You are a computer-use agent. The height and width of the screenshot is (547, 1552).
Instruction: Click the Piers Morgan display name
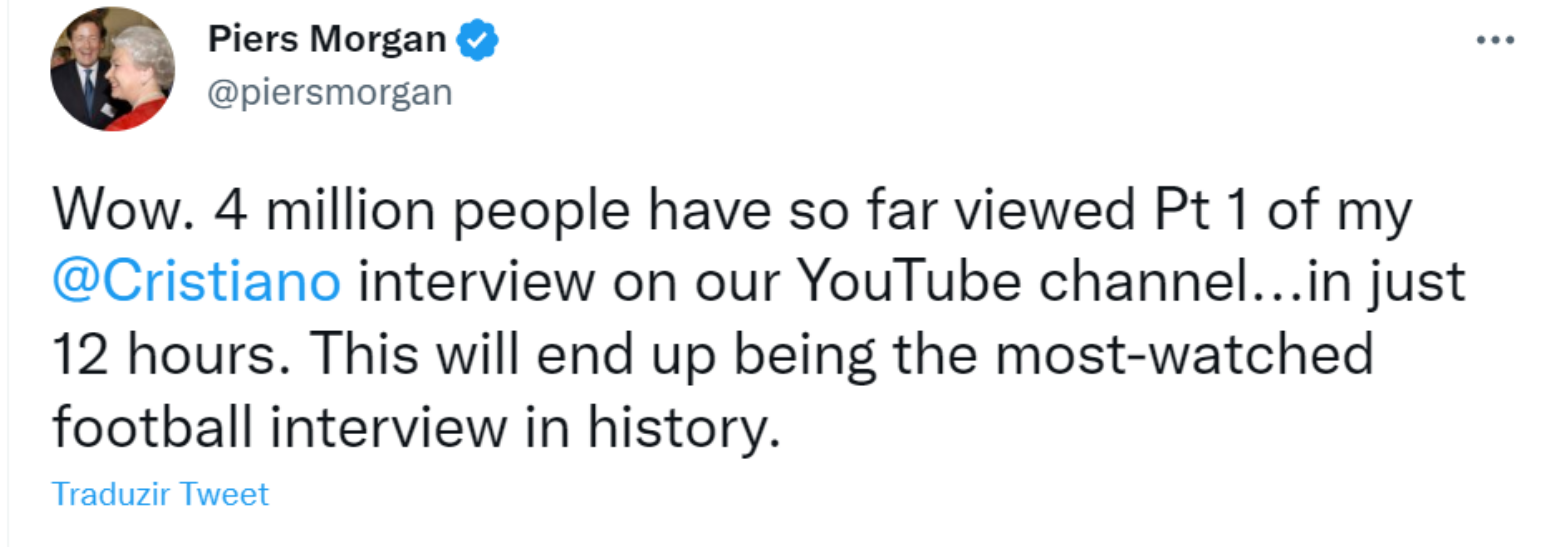point(328,40)
